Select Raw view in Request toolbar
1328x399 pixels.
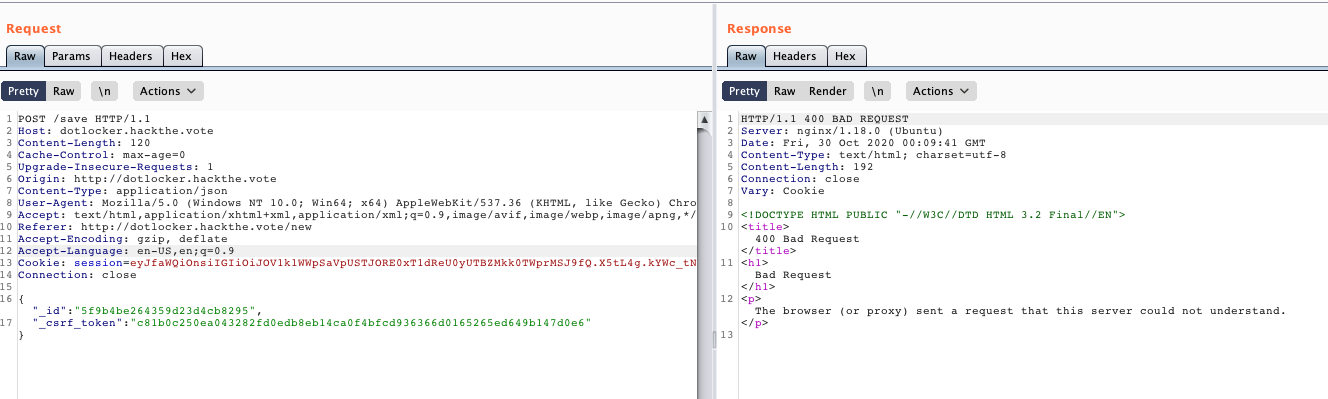pos(64,91)
